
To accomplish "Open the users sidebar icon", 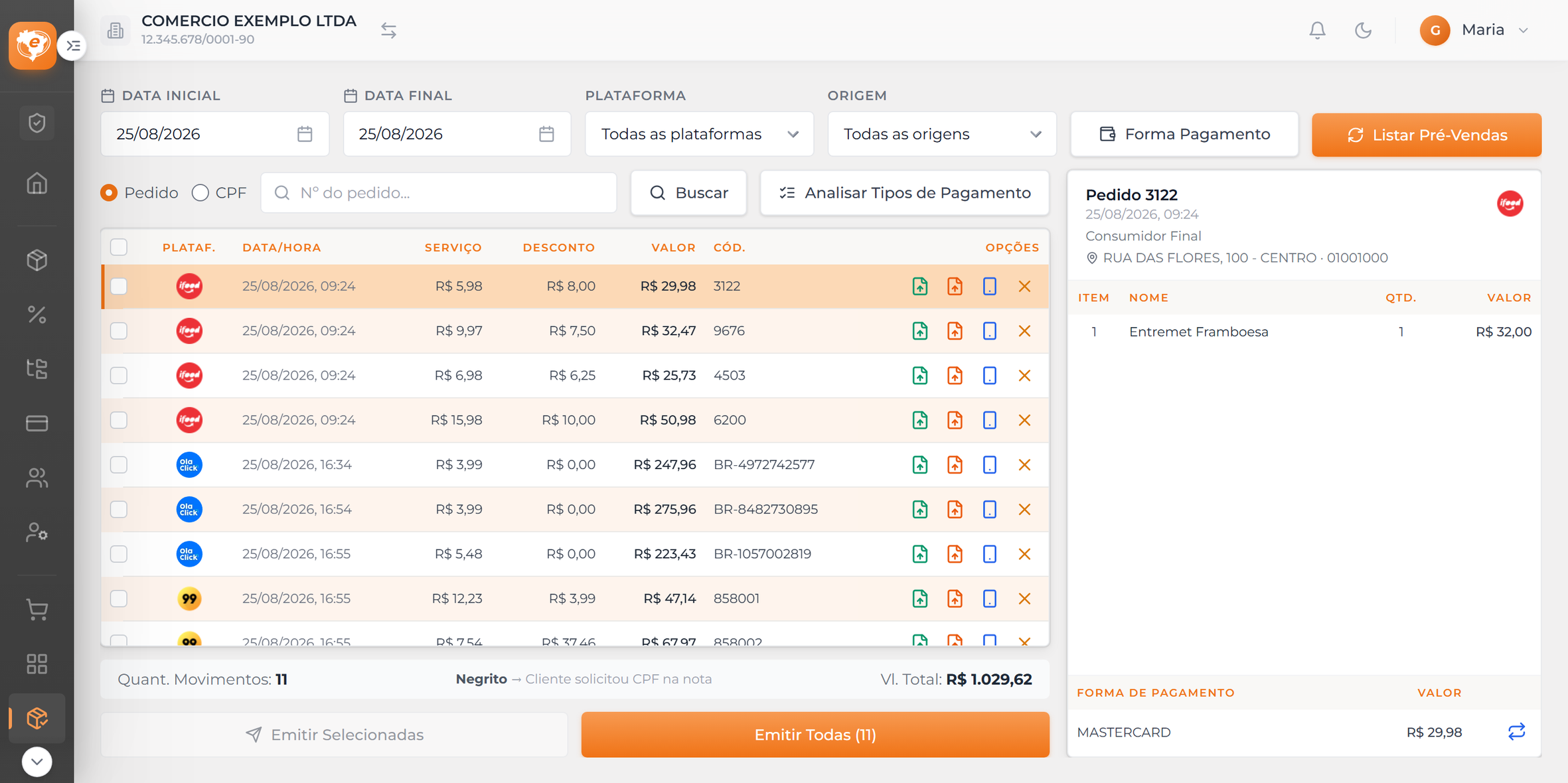I will point(37,478).
